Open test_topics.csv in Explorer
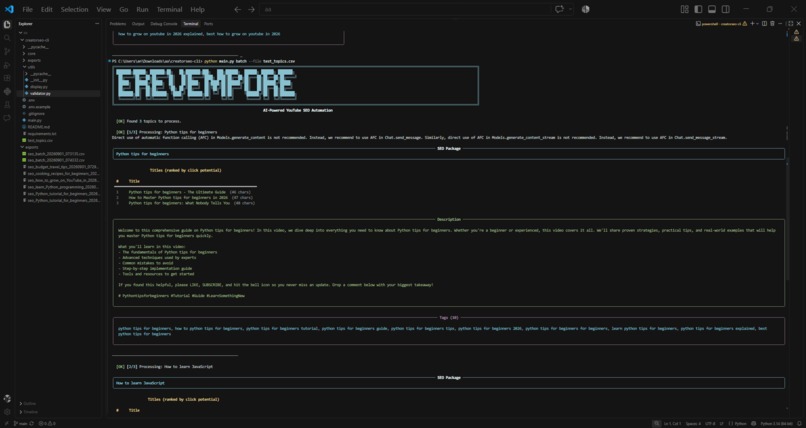The image size is (806, 428). [x=40, y=140]
